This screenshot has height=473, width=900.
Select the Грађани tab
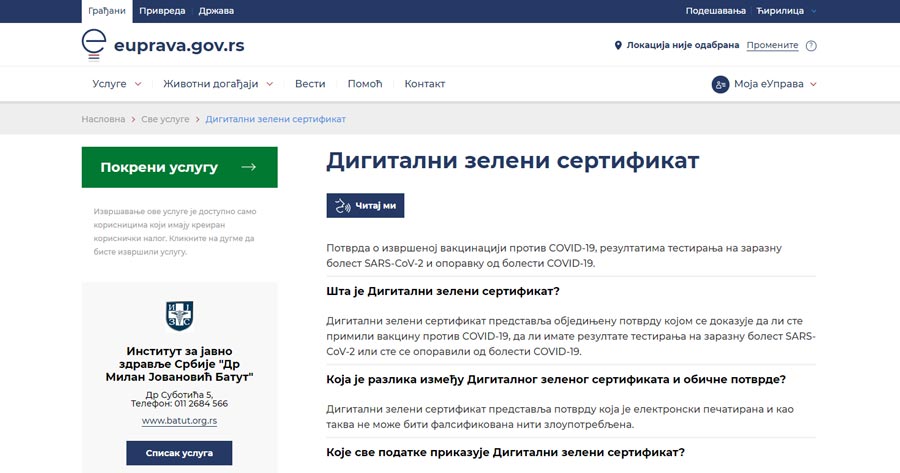click(107, 11)
